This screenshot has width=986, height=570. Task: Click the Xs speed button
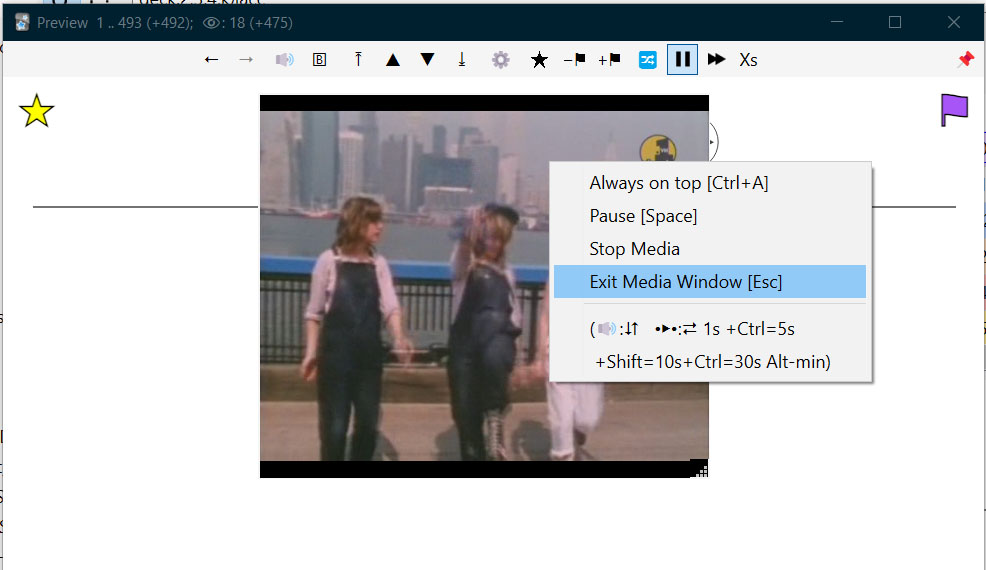coord(749,60)
